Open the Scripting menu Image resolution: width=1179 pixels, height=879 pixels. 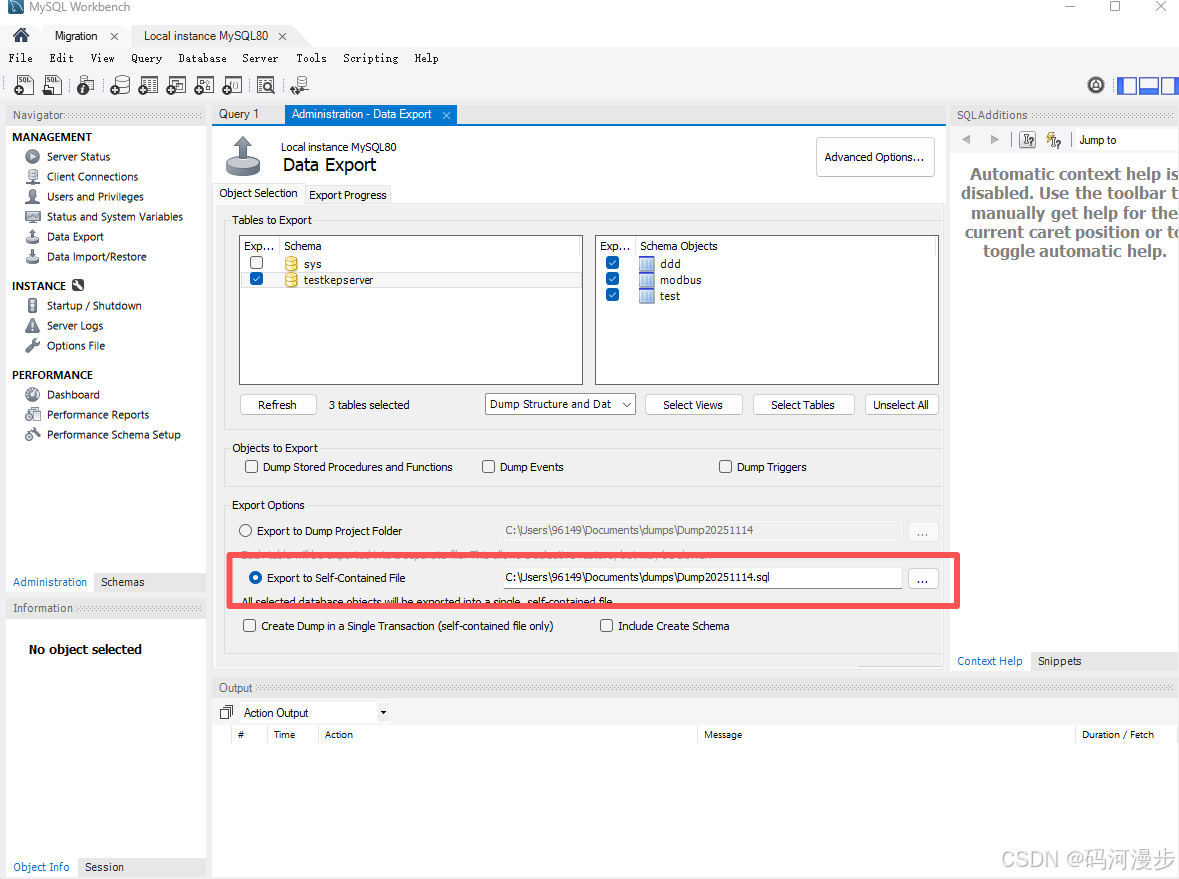click(371, 58)
